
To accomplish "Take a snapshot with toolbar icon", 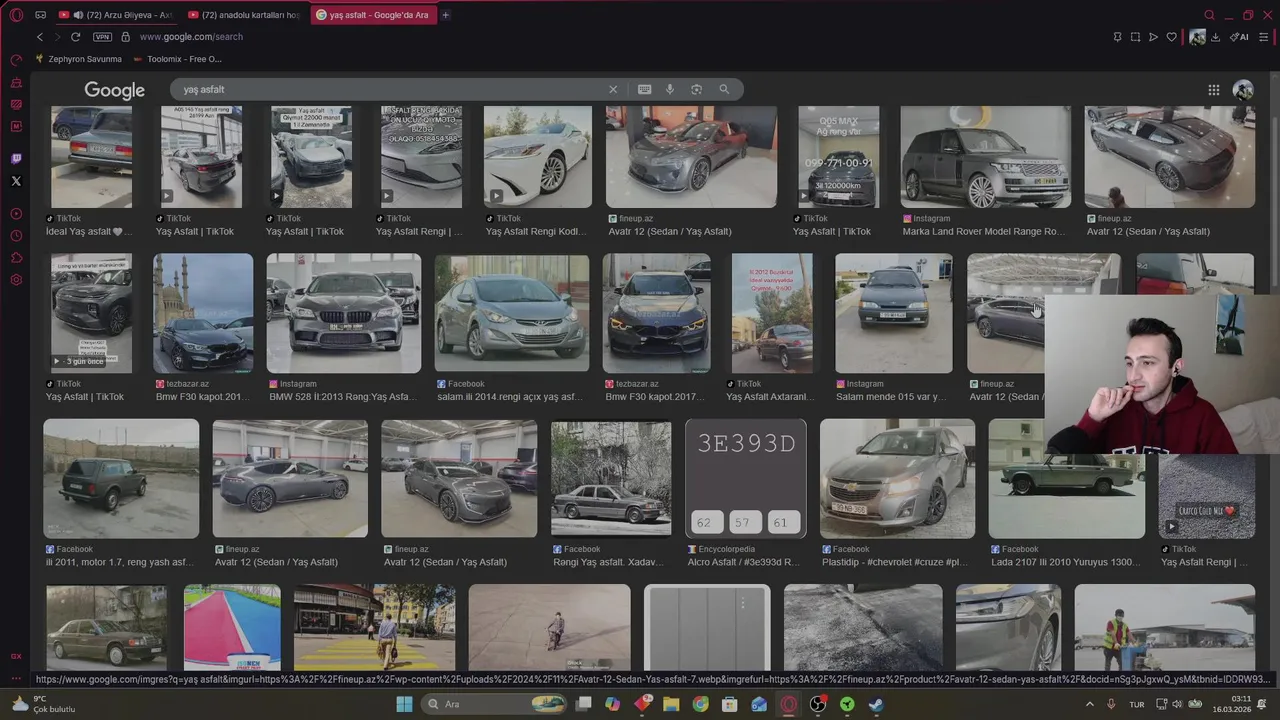I will click(x=1135, y=37).
